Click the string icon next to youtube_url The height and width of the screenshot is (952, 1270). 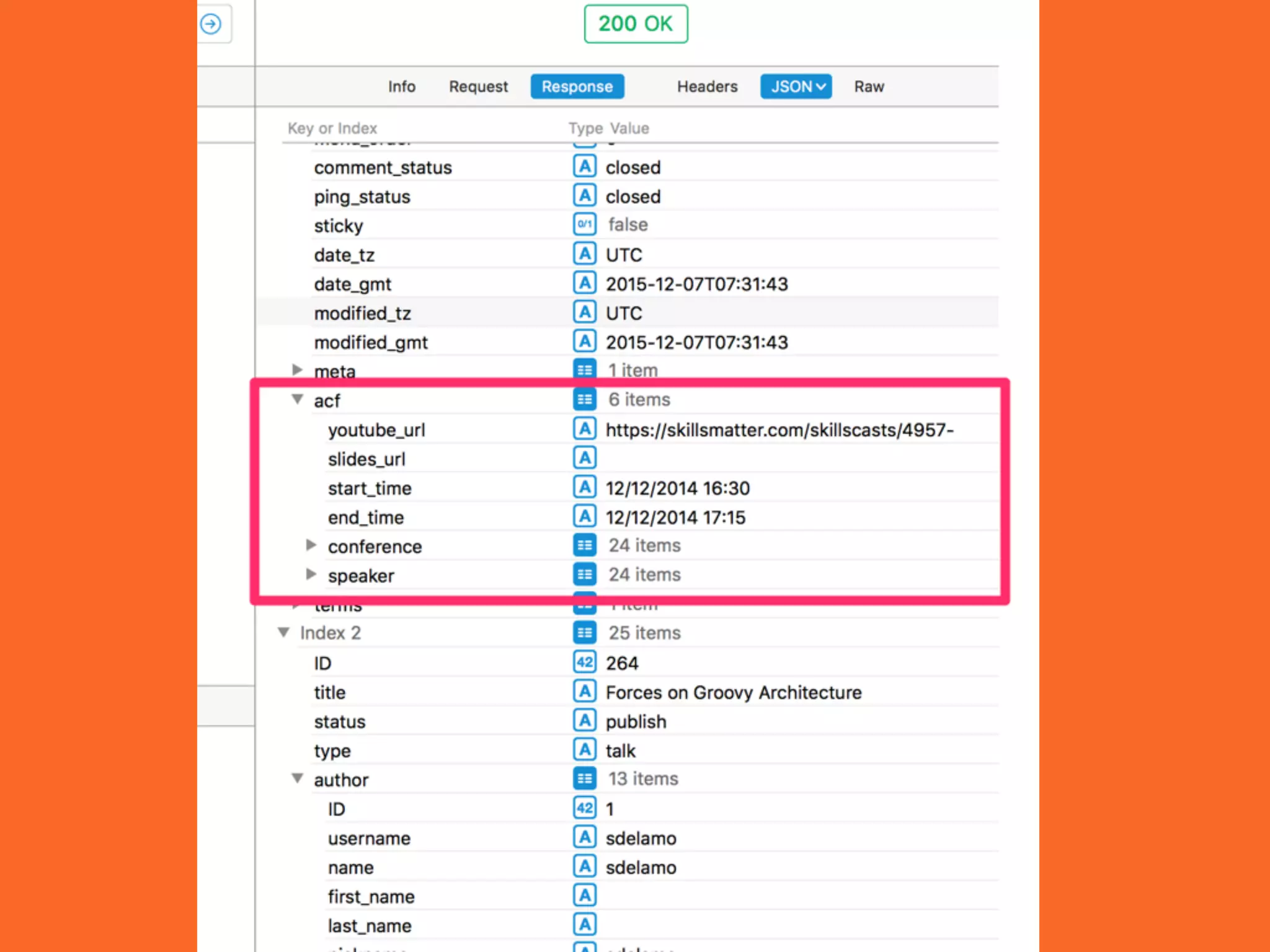click(584, 429)
